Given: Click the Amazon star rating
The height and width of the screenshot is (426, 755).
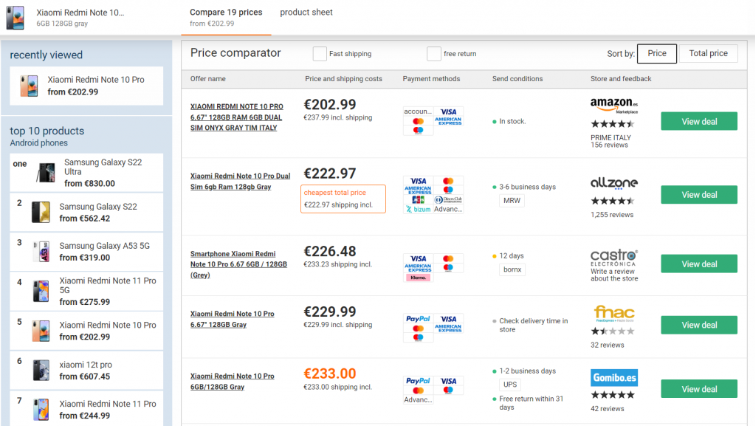Looking at the screenshot, I should click(x=612, y=124).
